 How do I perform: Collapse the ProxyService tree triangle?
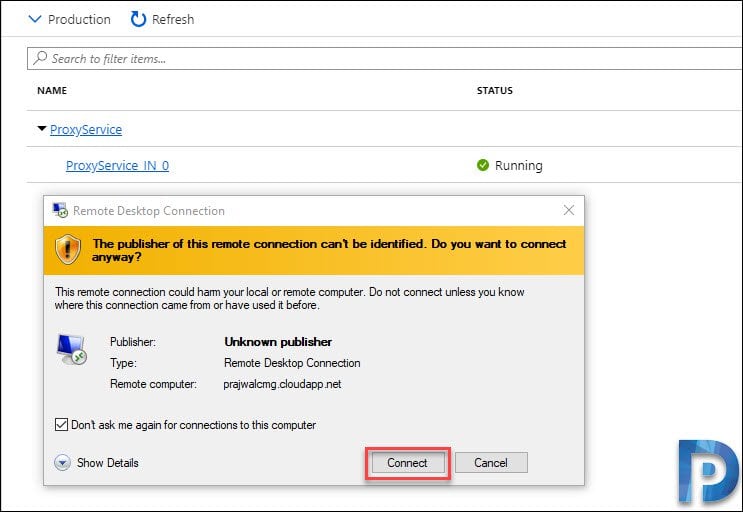pos(42,128)
